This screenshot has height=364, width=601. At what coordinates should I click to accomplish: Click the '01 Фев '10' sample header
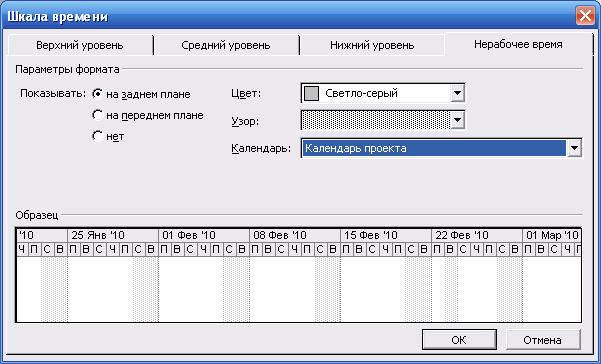click(204, 235)
